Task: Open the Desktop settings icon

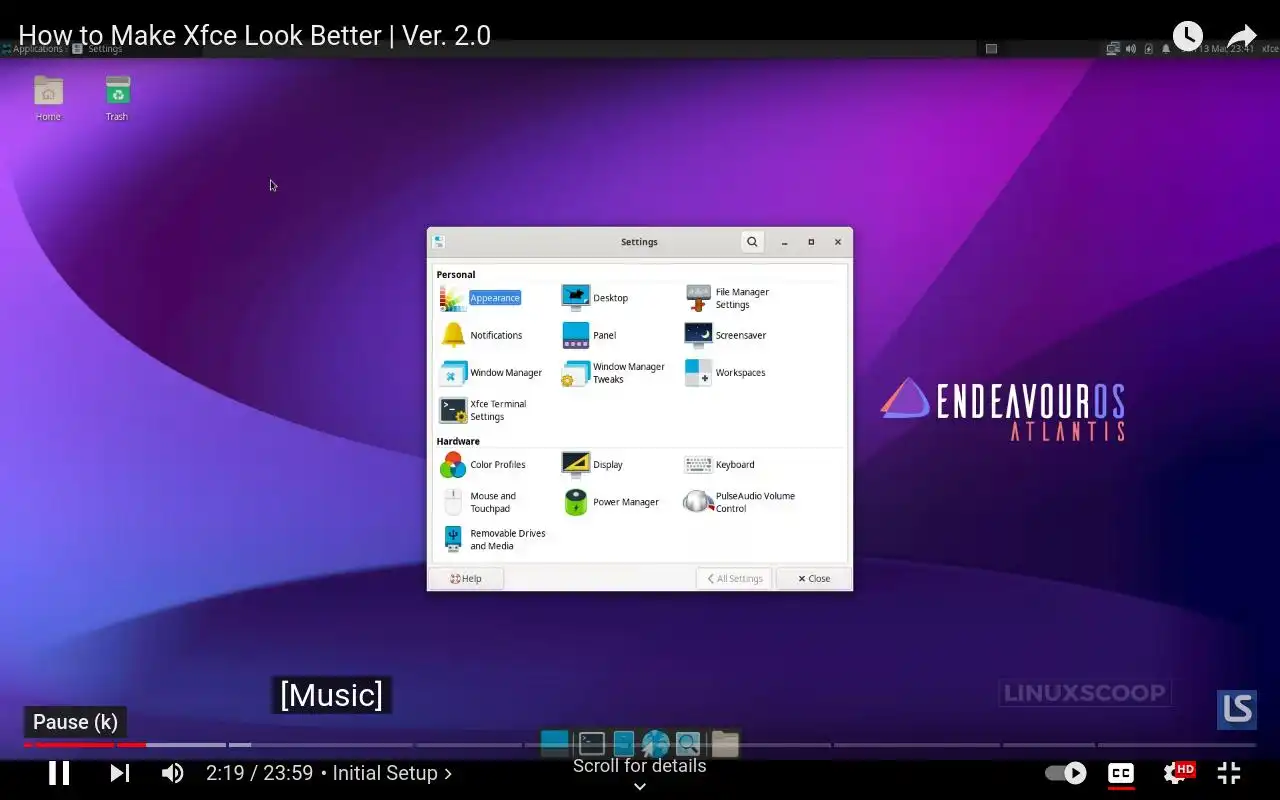Action: click(x=576, y=298)
